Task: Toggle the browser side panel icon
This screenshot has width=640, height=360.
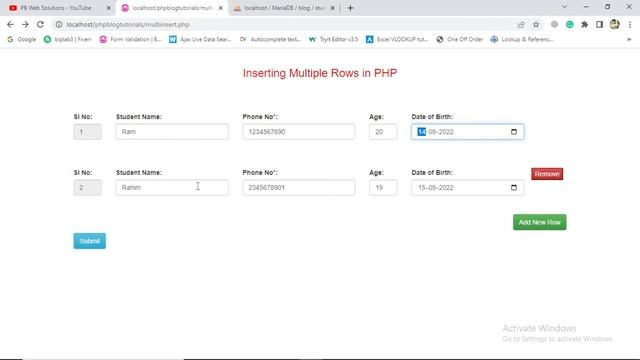Action: pos(599,24)
